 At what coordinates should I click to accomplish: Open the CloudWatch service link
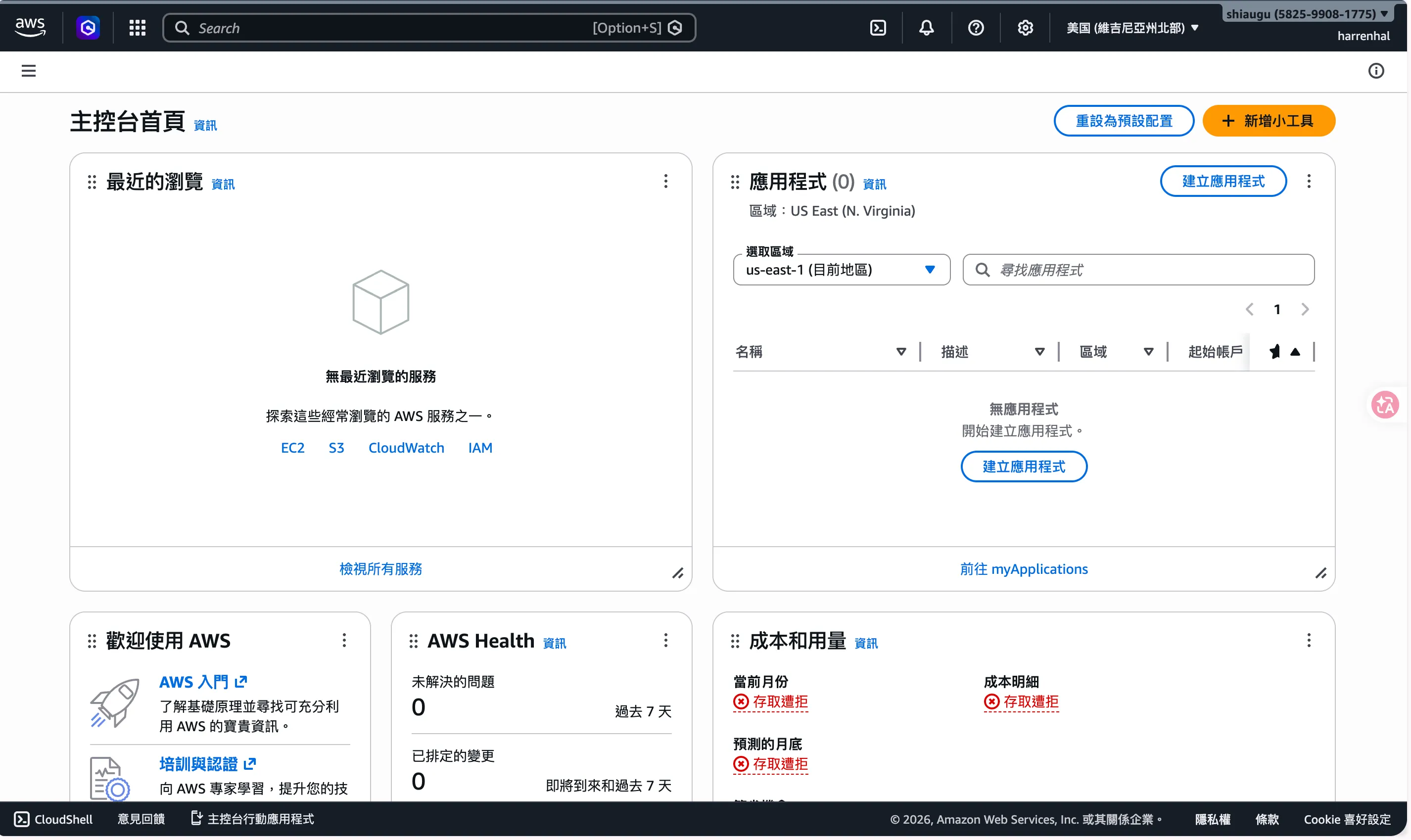[406, 448]
